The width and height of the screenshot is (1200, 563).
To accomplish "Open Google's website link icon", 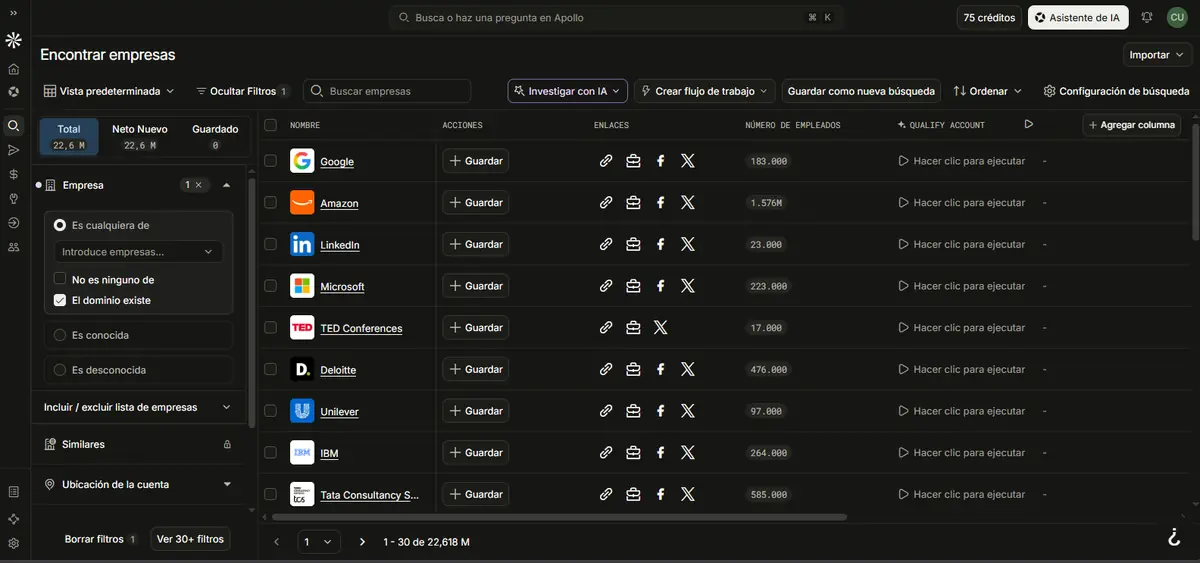I will tap(606, 160).
